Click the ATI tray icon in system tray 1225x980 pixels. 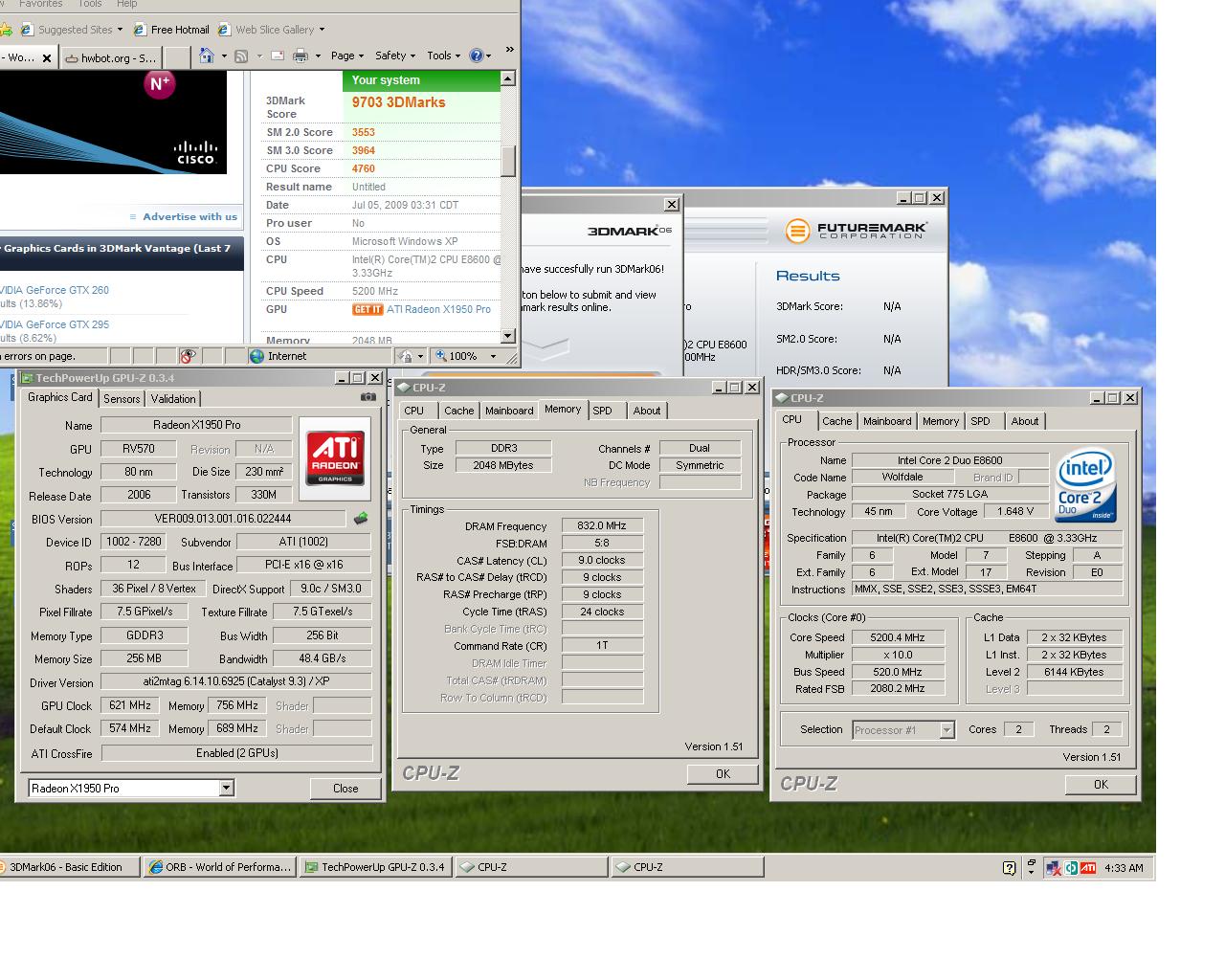(x=1088, y=868)
